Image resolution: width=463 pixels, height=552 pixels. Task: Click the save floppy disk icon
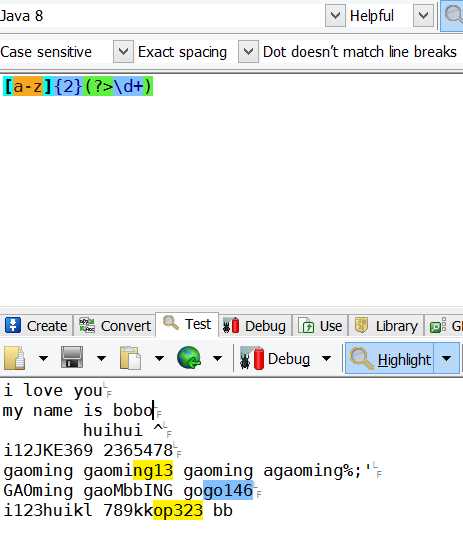tap(72, 357)
